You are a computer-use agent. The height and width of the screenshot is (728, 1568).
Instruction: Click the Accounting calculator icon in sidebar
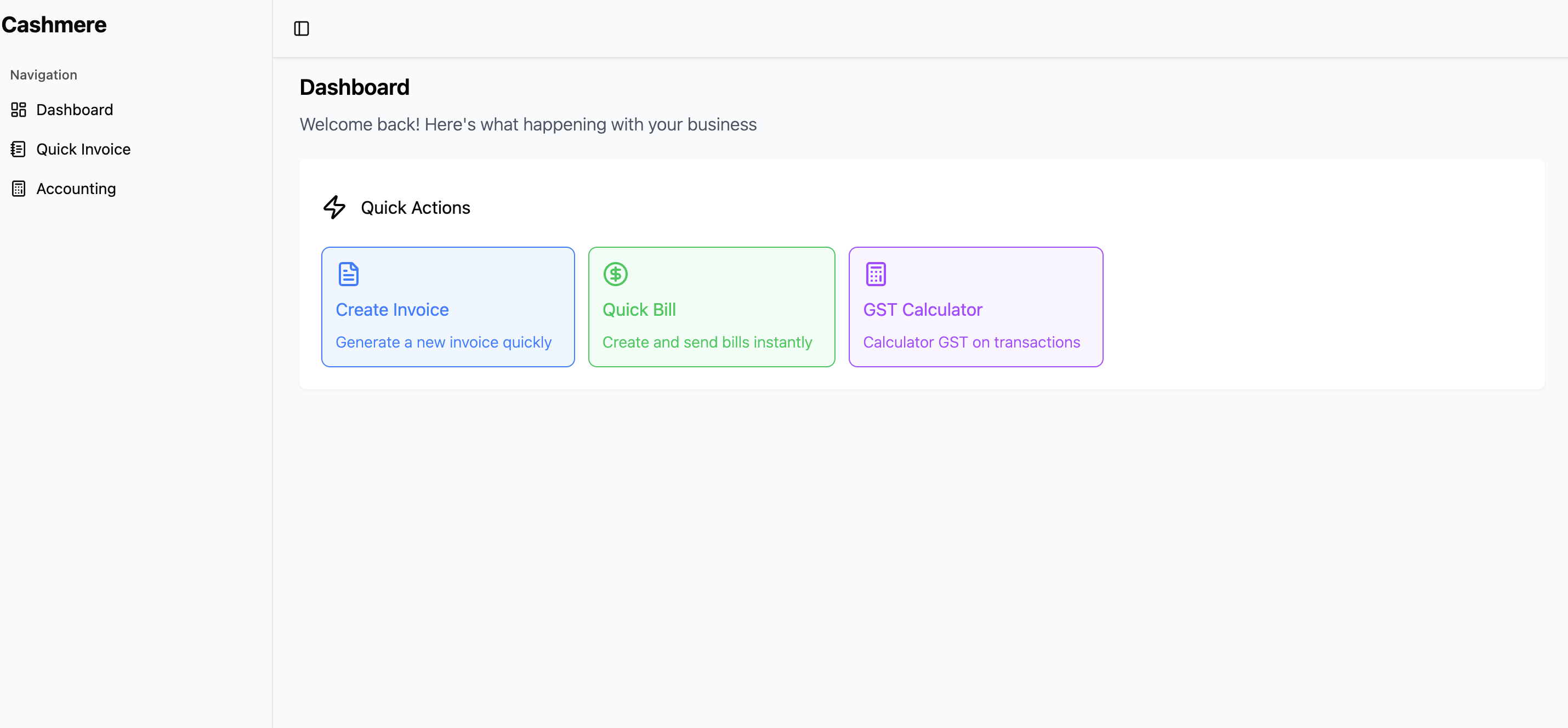(18, 189)
